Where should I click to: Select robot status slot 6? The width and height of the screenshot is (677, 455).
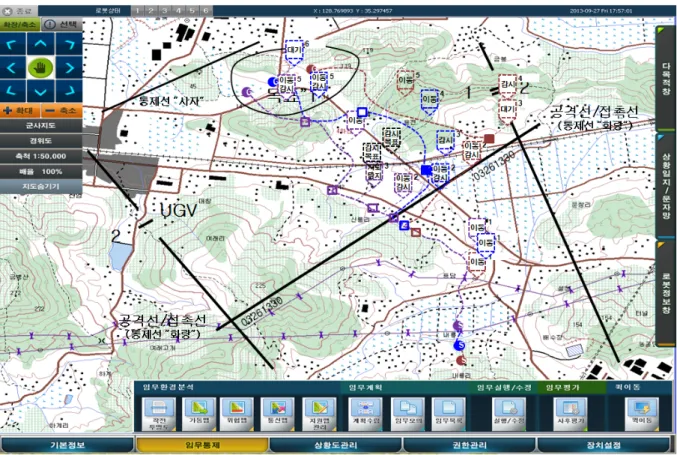pos(206,11)
